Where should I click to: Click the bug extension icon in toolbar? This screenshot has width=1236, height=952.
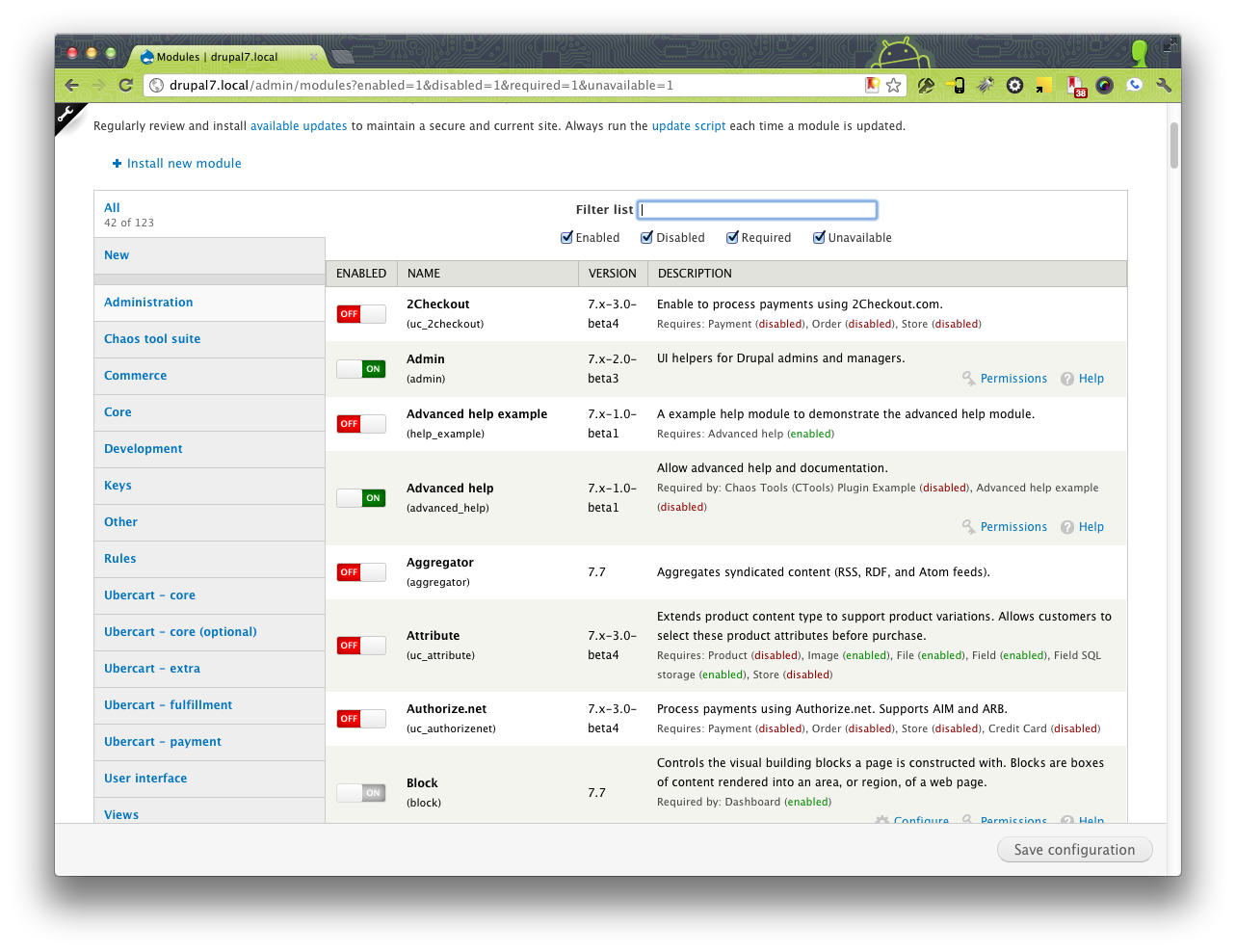coord(986,85)
